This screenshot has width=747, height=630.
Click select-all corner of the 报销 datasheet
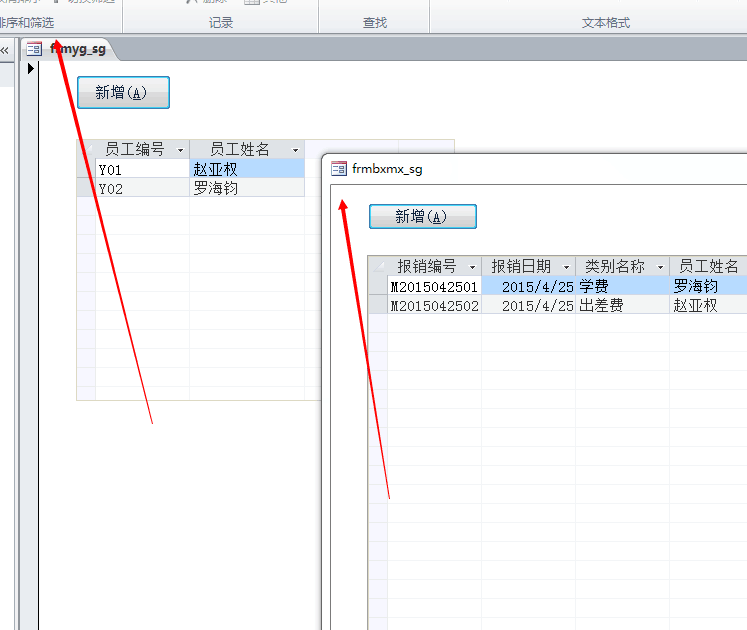(377, 266)
